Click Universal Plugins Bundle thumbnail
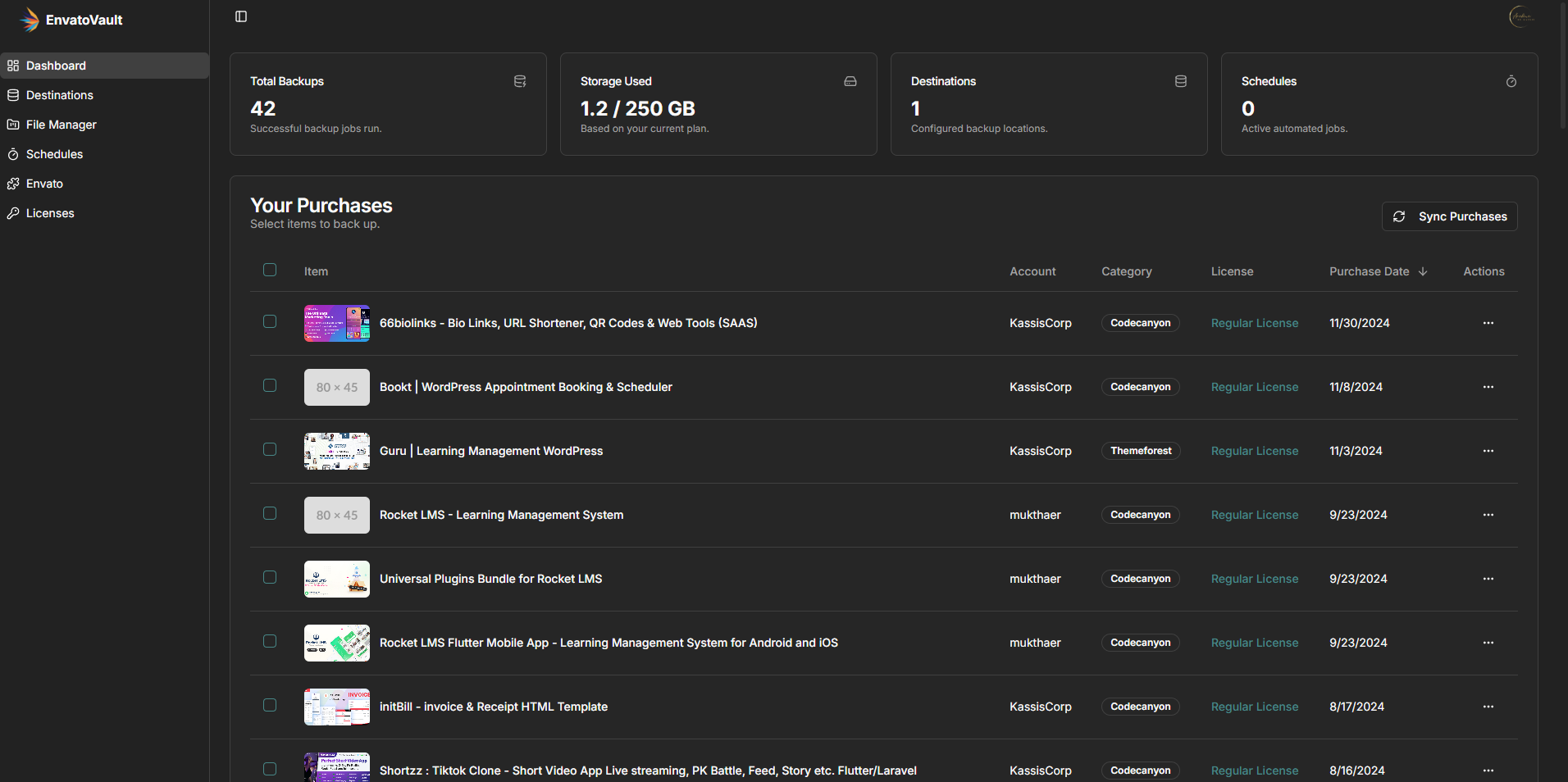This screenshot has height=782, width=1568. 337,579
